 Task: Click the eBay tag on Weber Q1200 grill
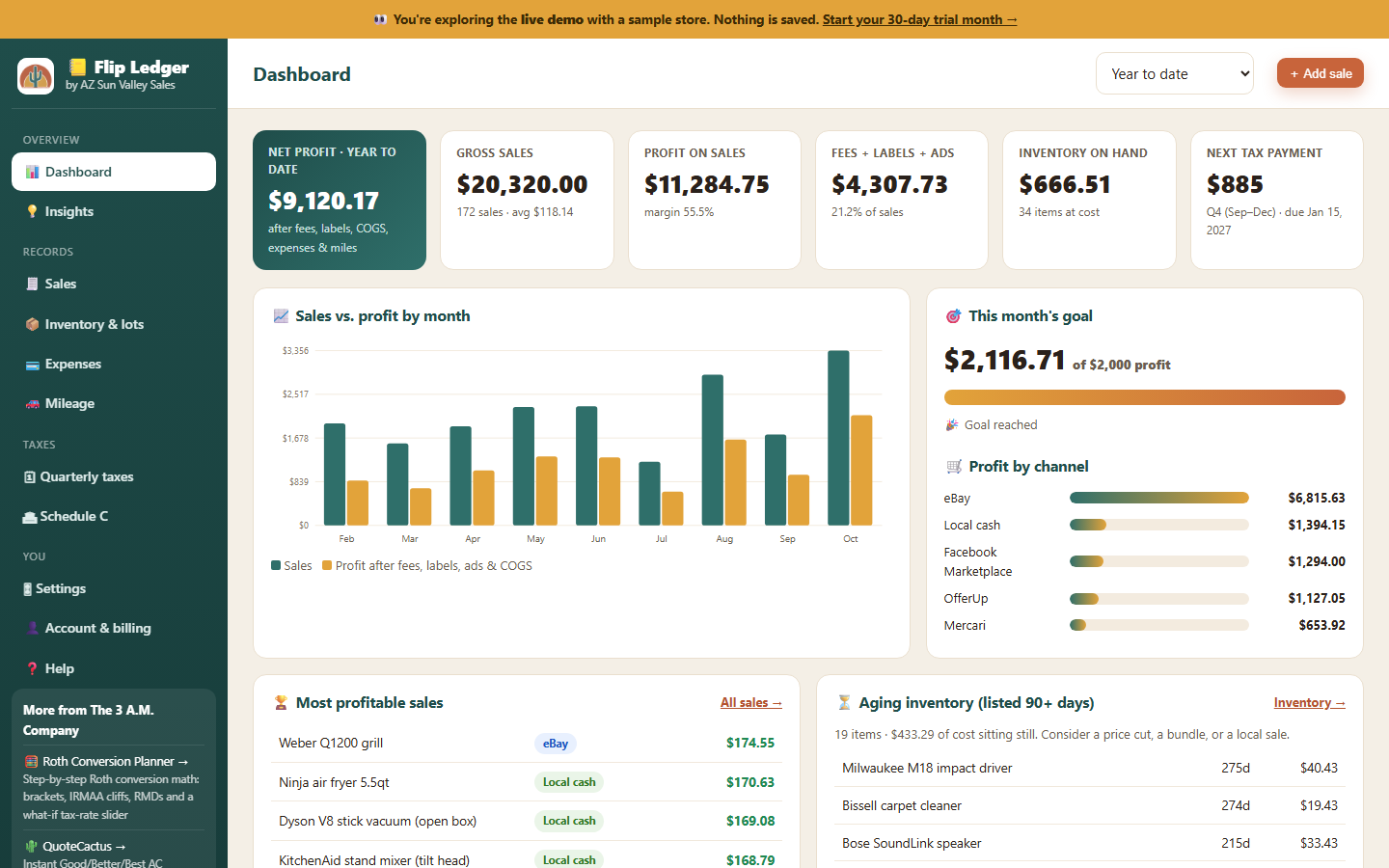click(x=556, y=744)
